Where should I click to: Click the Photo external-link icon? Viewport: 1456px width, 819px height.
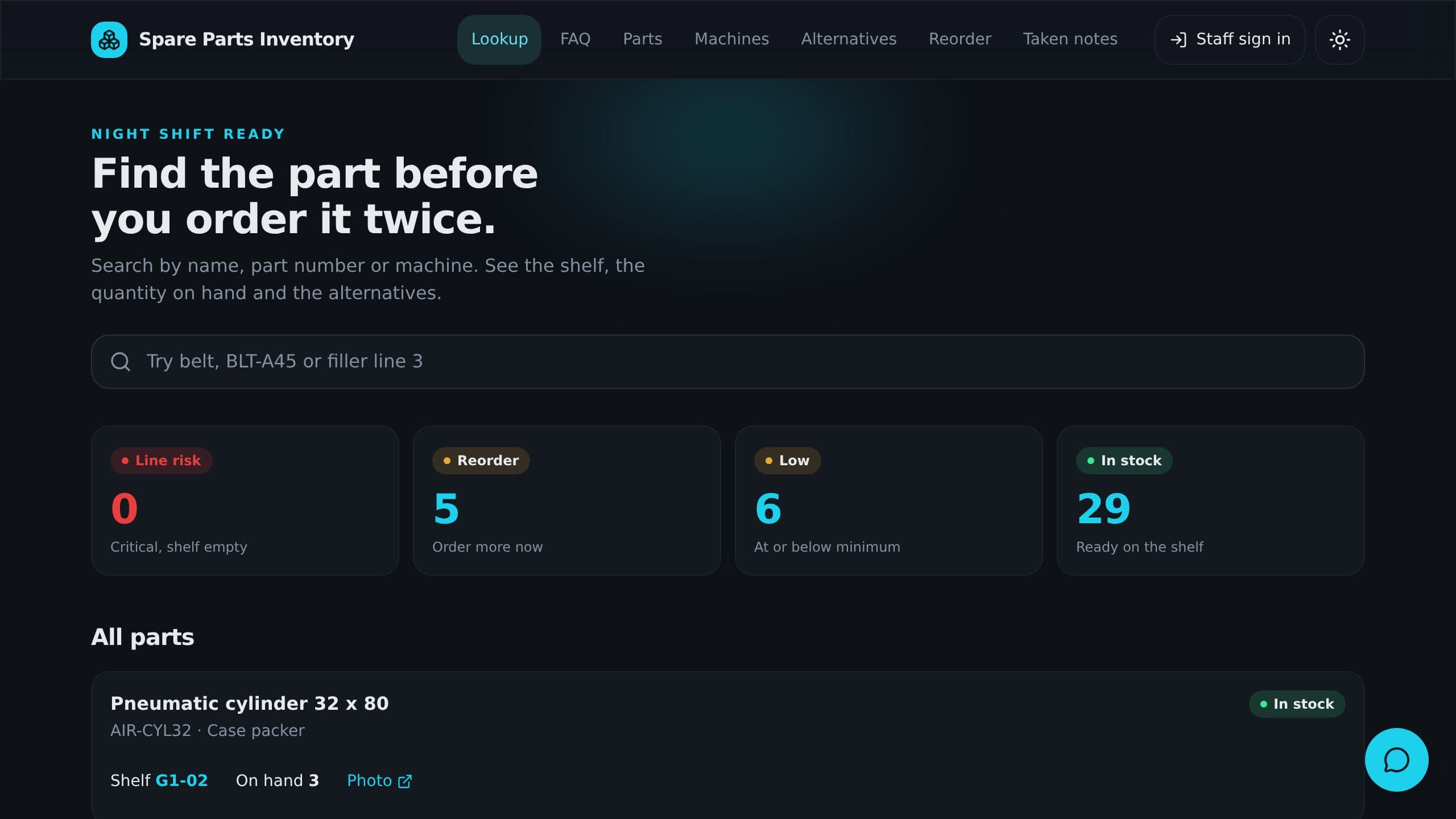coord(404,781)
